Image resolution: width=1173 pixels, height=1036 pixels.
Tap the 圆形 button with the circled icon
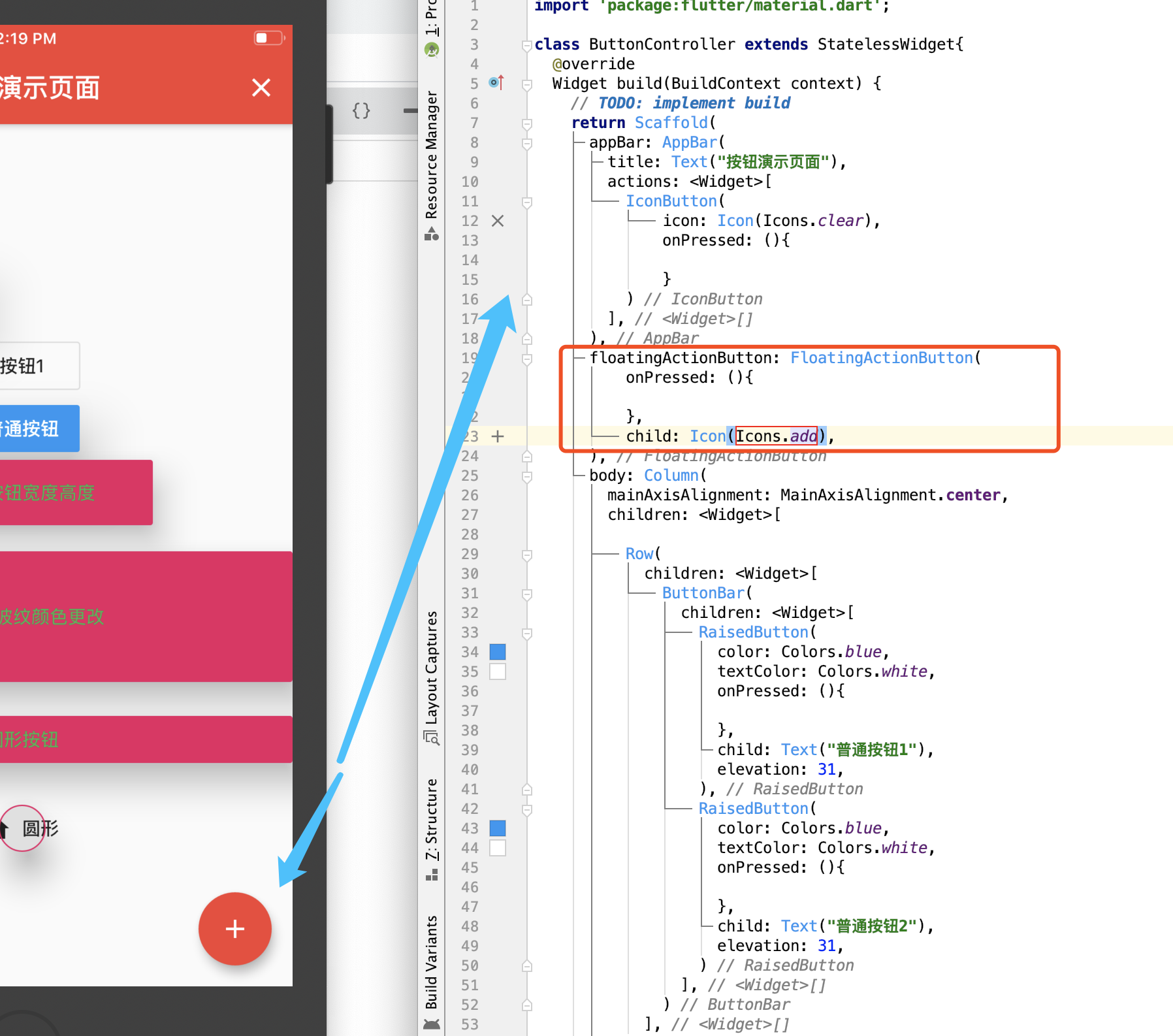tap(29, 828)
